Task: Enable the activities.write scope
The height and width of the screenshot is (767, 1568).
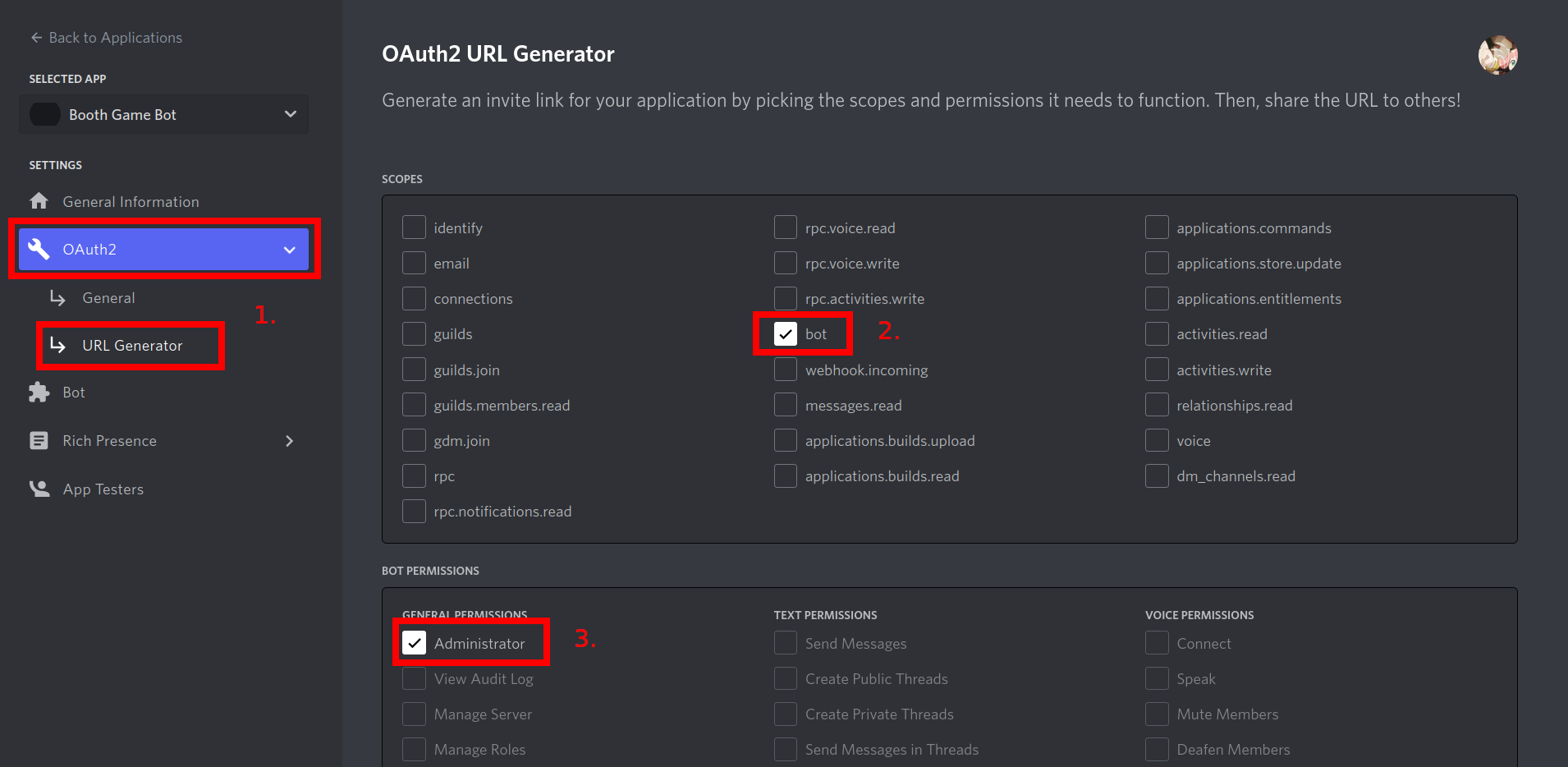Action: point(1157,370)
